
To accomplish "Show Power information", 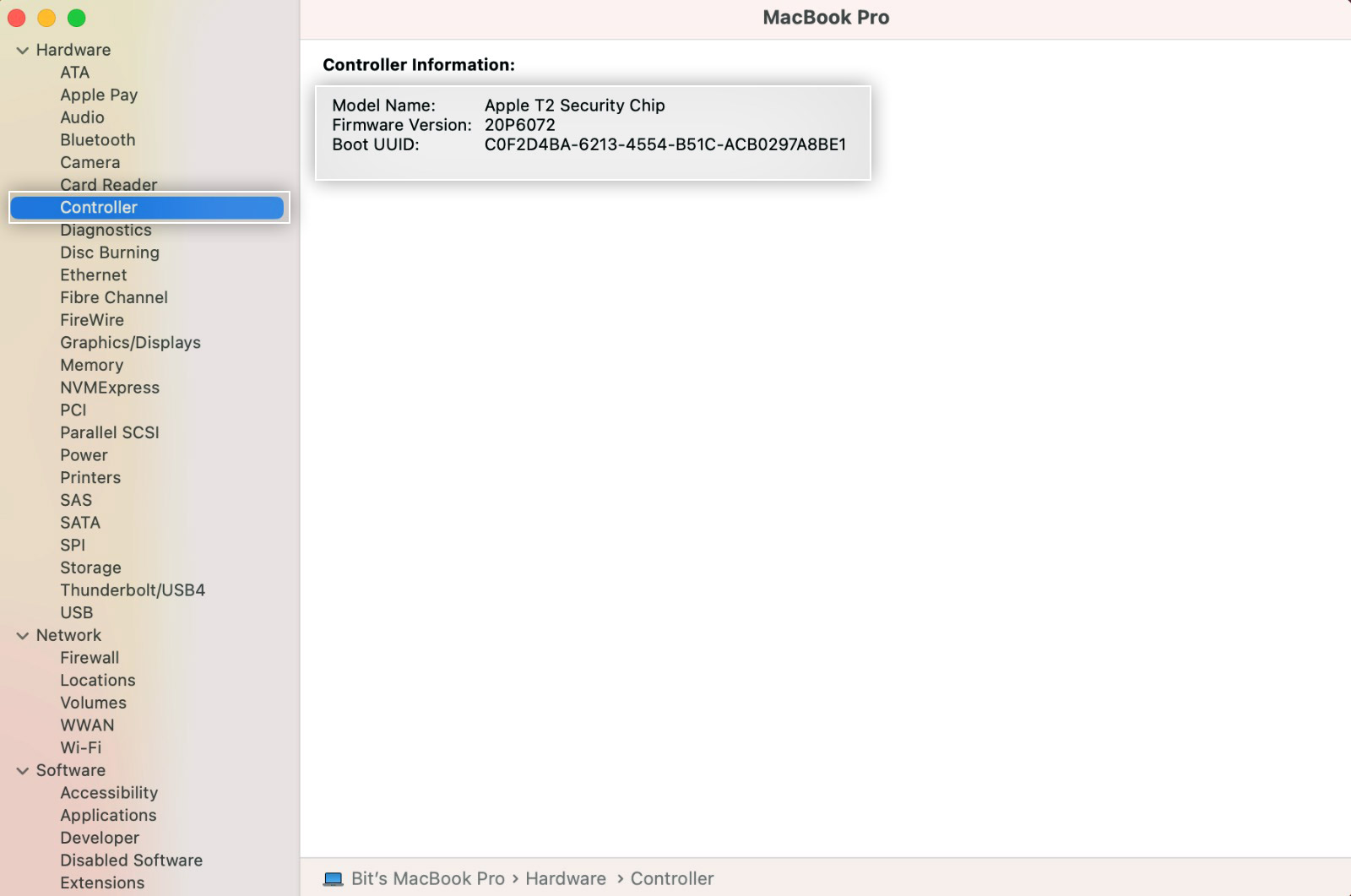I will [x=84, y=455].
